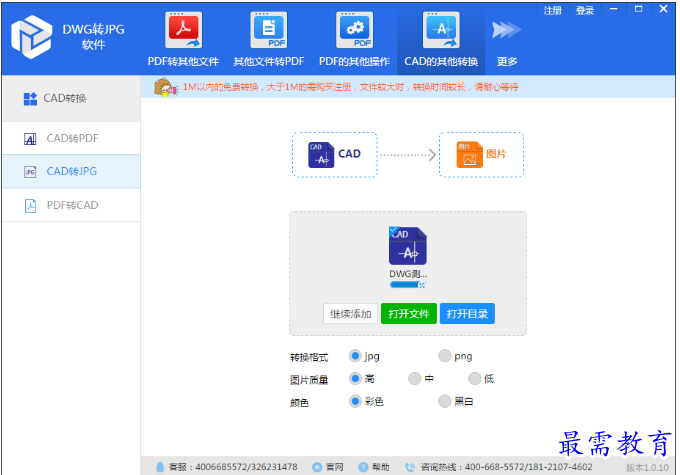Minimize the application window
The image size is (680, 475).
click(x=613, y=9)
